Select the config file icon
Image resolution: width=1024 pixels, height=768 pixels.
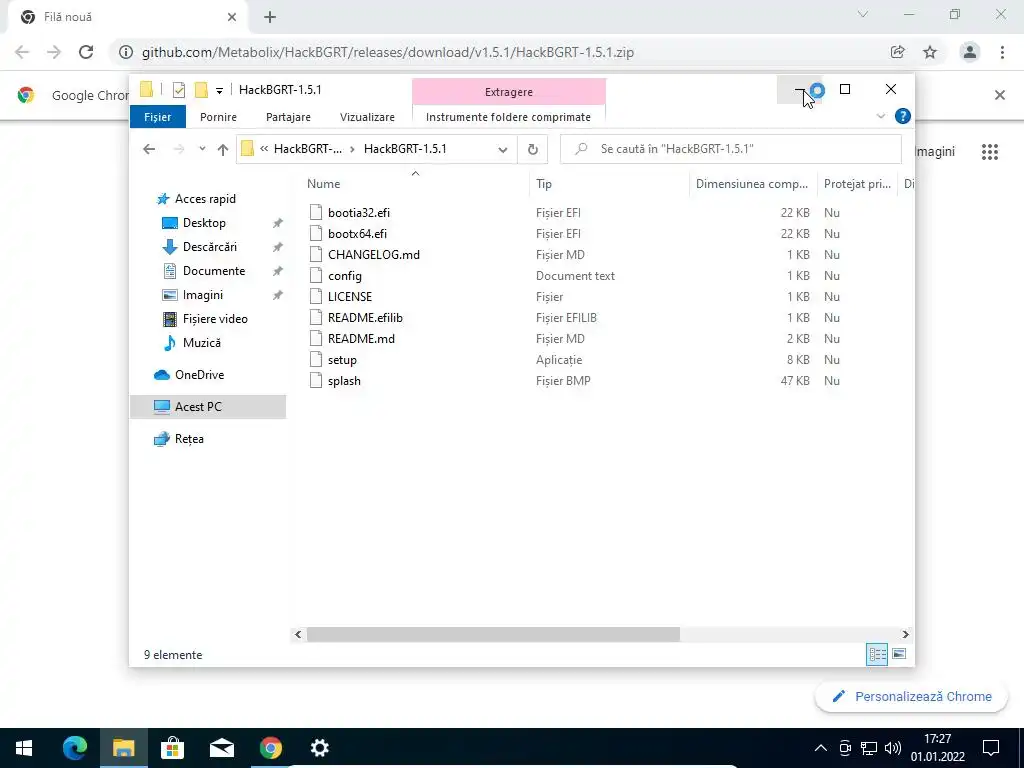pyautogui.click(x=316, y=276)
